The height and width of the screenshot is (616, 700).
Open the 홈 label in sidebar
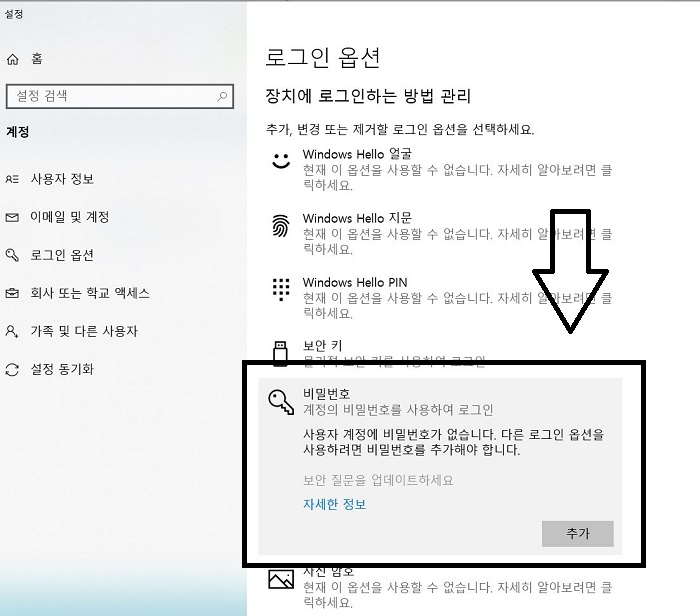pyautogui.click(x=37, y=58)
